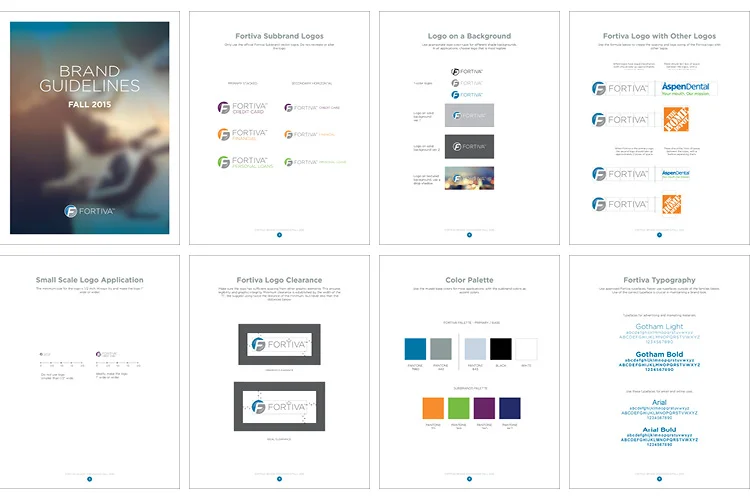Click the Fortiva logo on light gray background

tap(469, 115)
